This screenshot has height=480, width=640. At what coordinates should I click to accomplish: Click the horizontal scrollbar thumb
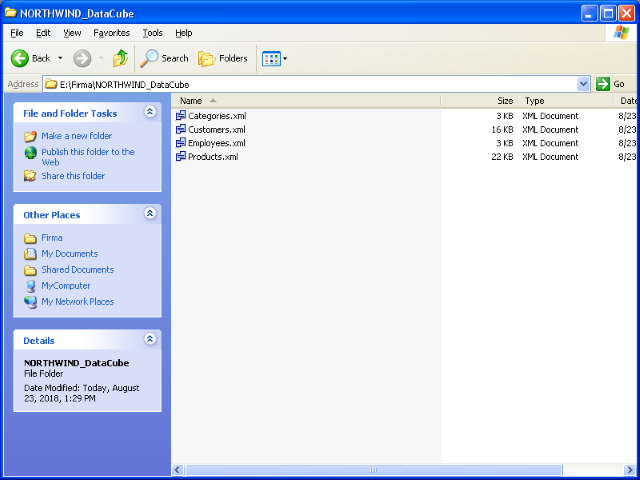point(373,470)
